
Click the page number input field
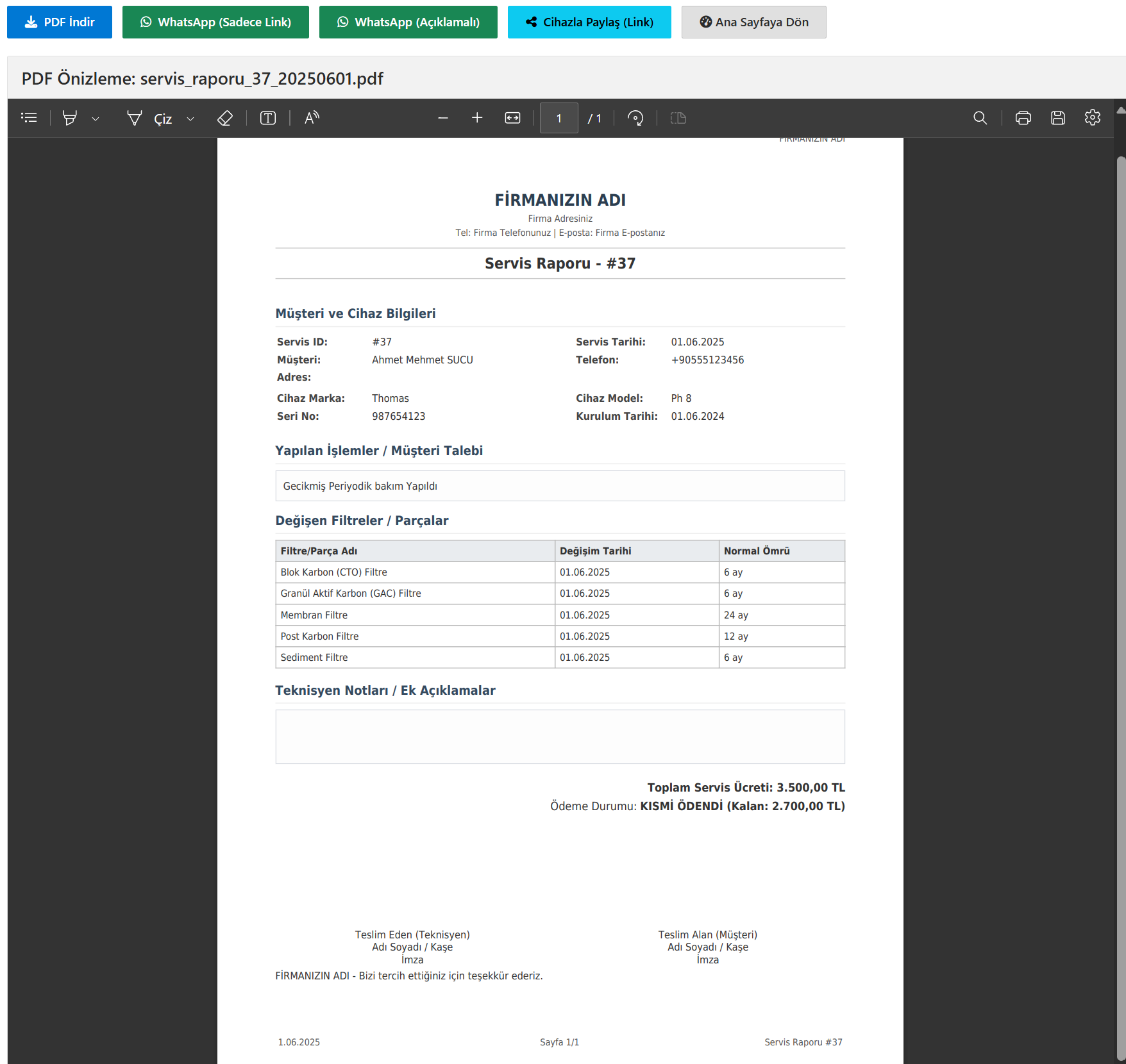click(x=559, y=118)
